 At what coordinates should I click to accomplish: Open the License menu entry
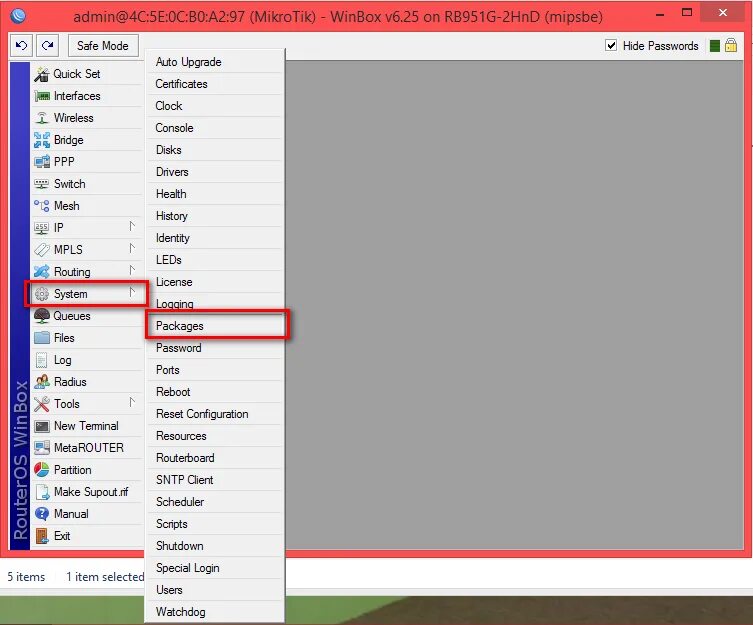(215, 282)
